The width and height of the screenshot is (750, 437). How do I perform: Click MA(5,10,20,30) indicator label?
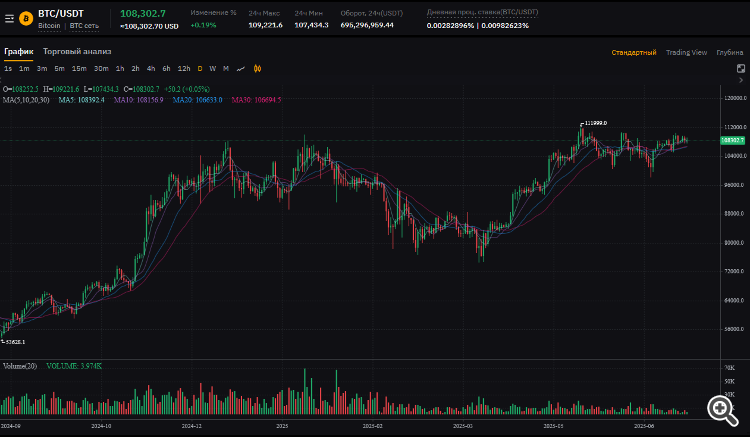26,100
